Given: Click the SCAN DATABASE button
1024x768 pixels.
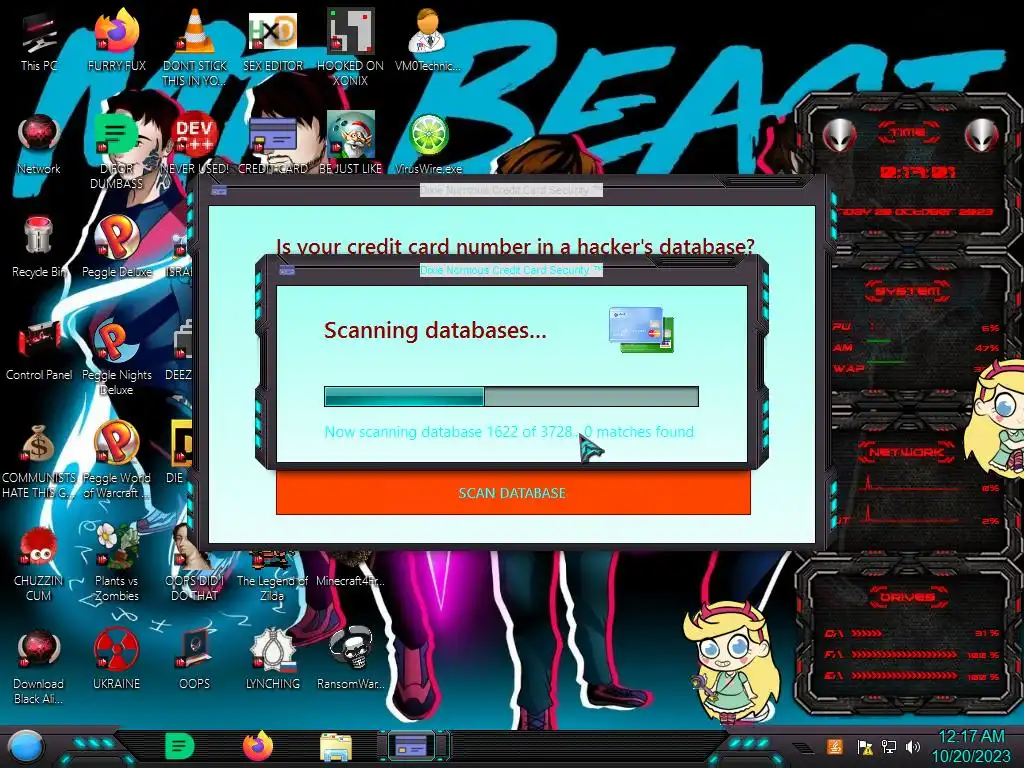Looking at the screenshot, I should 513,493.
